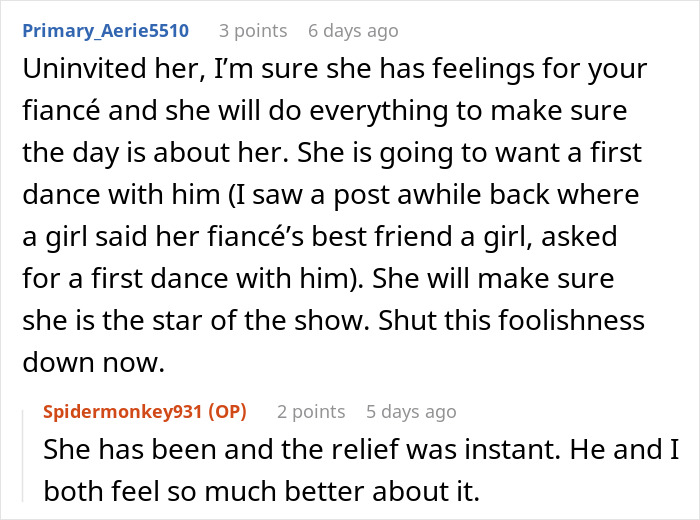
Task: Click the phrase 'she is the star of the show'
Action: pyautogui.click(x=196, y=320)
